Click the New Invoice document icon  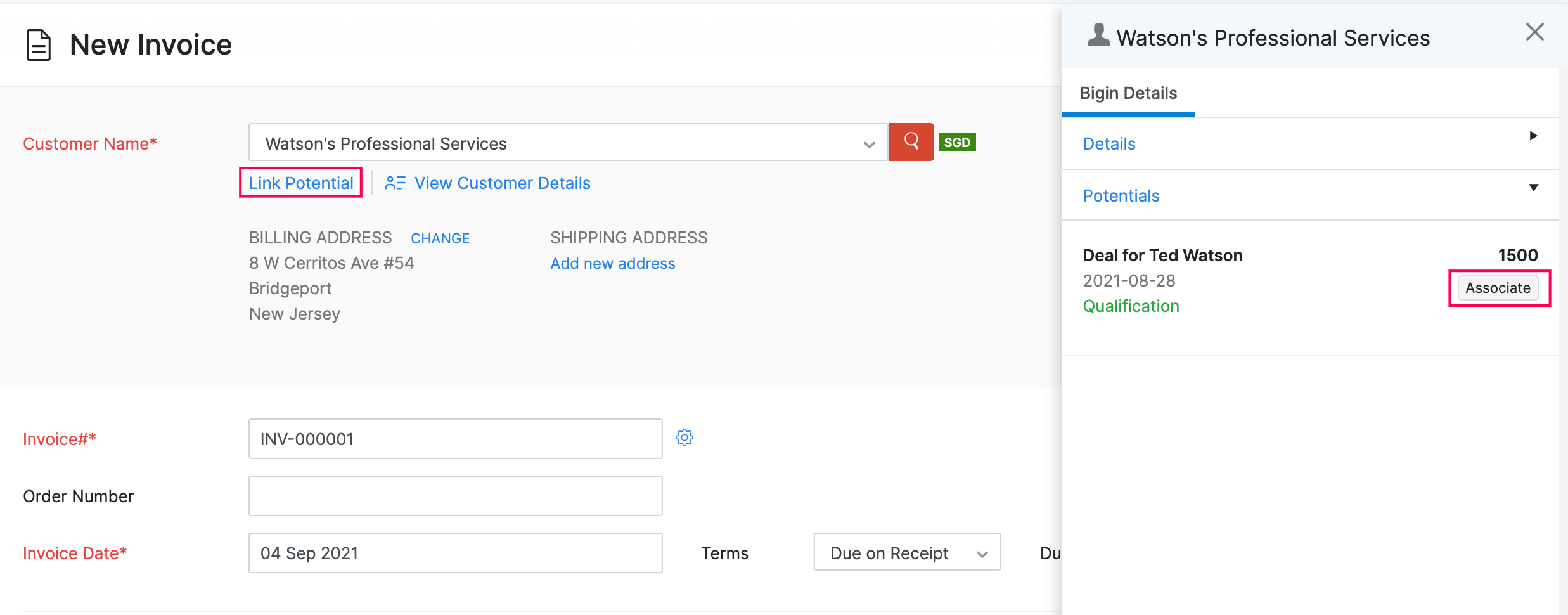pyautogui.click(x=39, y=45)
